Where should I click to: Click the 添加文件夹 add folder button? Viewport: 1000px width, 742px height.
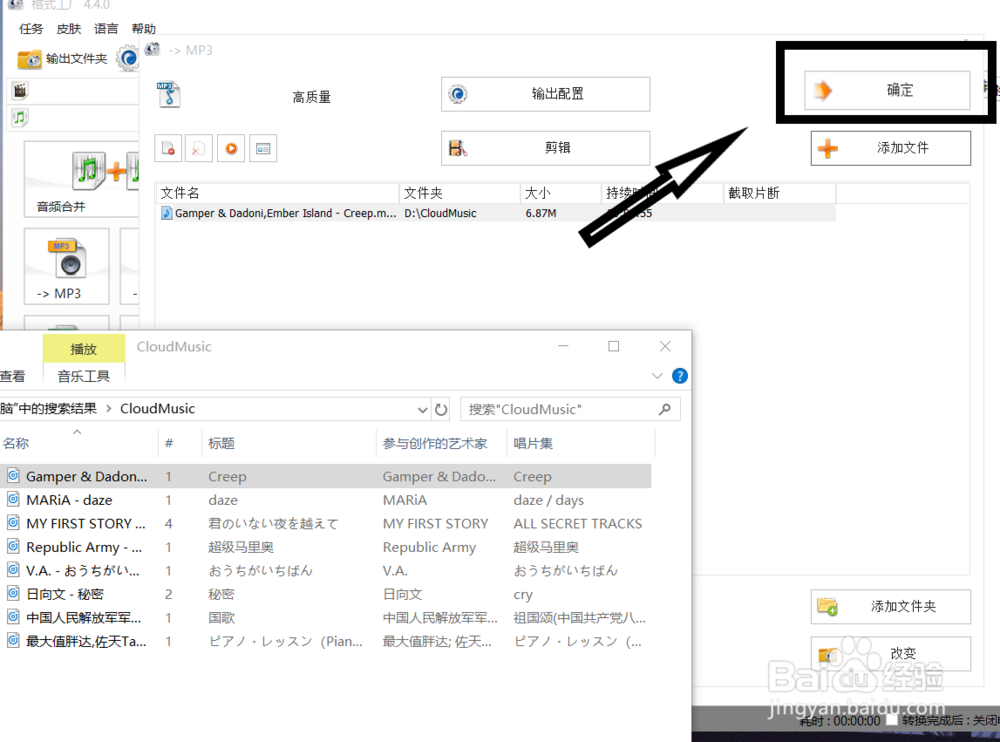click(x=891, y=606)
